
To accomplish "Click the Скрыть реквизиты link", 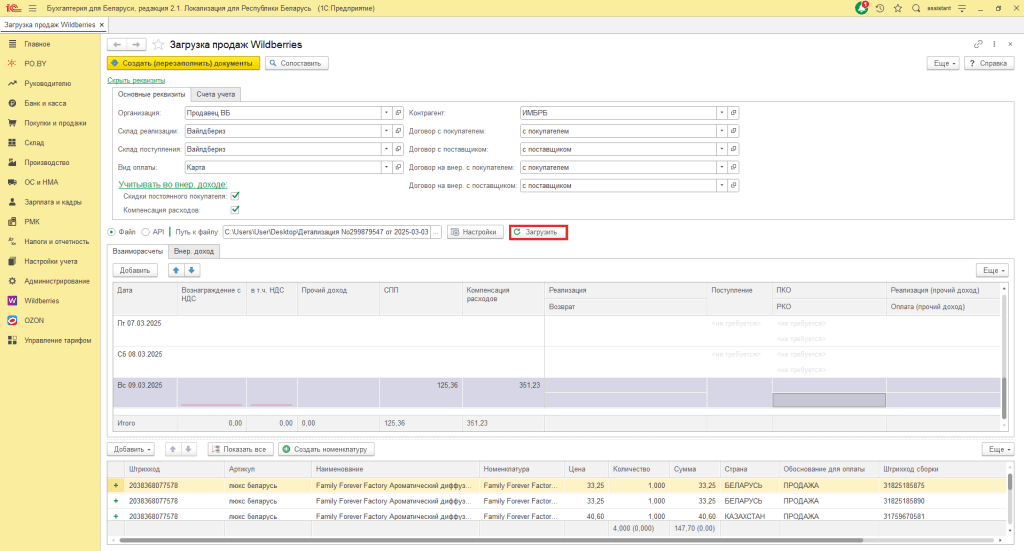I will pos(136,80).
